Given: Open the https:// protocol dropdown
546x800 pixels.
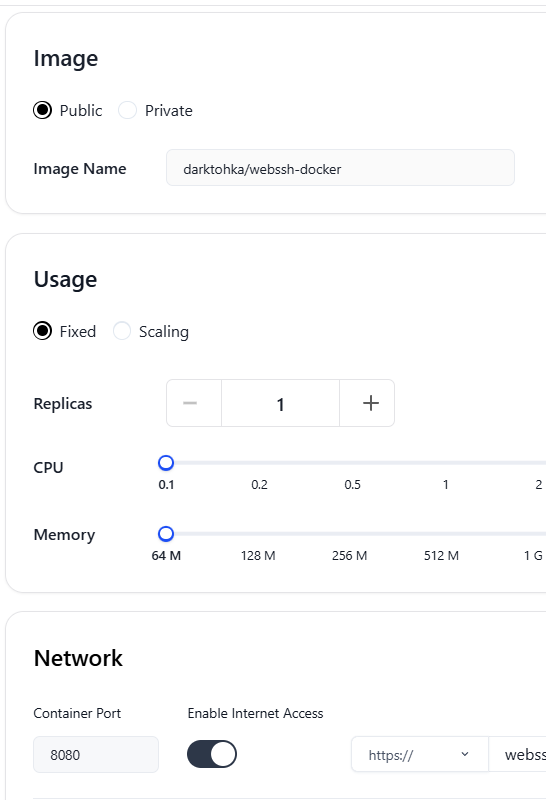Looking at the screenshot, I should coord(419,754).
